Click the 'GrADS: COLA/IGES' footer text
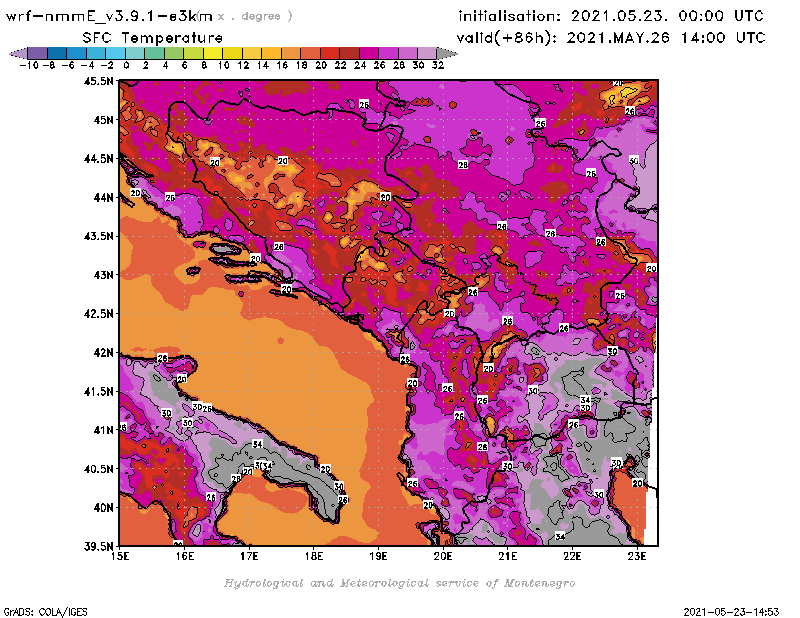 pyautogui.click(x=46, y=612)
